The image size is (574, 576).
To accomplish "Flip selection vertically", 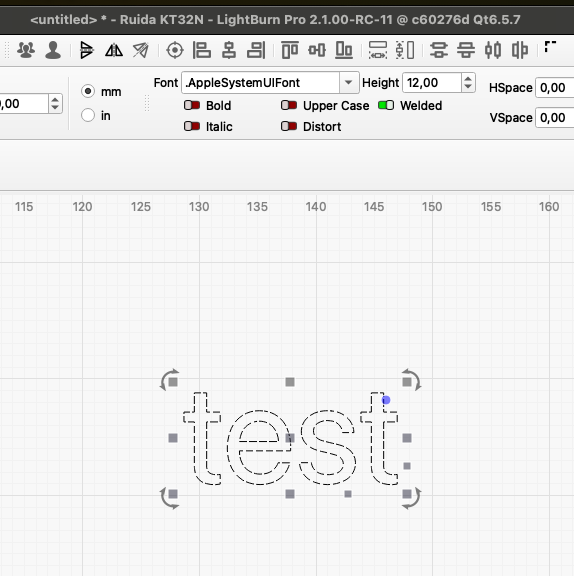I will coord(87,50).
